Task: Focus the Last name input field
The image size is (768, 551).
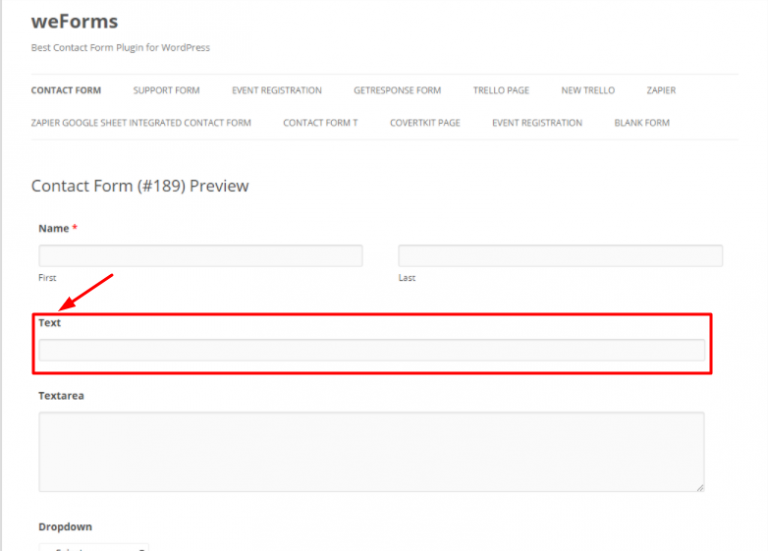Action: click(x=560, y=256)
